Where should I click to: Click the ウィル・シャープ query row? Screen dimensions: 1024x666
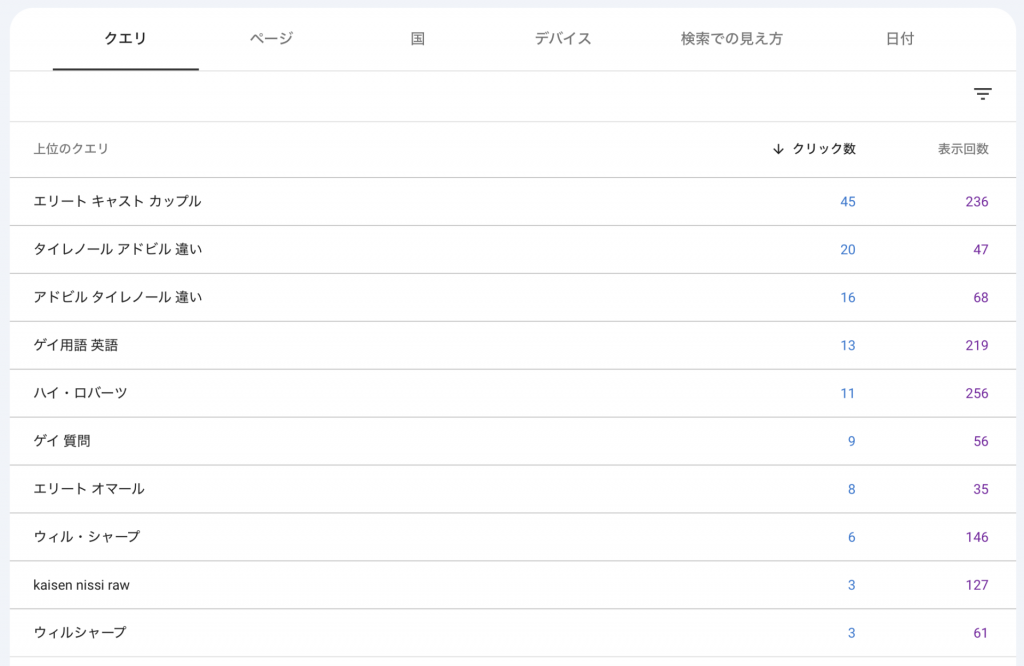point(86,537)
